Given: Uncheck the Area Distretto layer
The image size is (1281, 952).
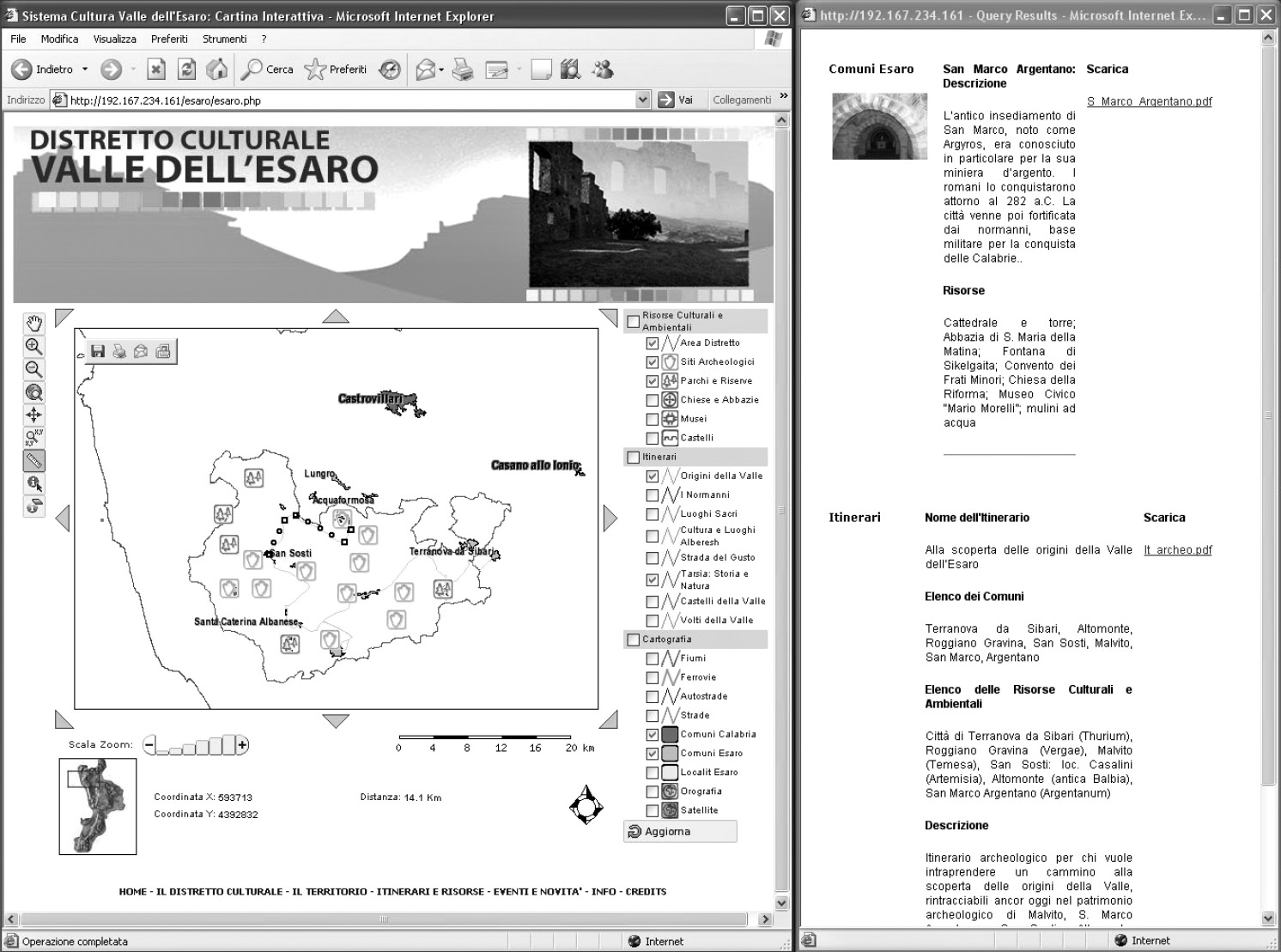Looking at the screenshot, I should [652, 343].
